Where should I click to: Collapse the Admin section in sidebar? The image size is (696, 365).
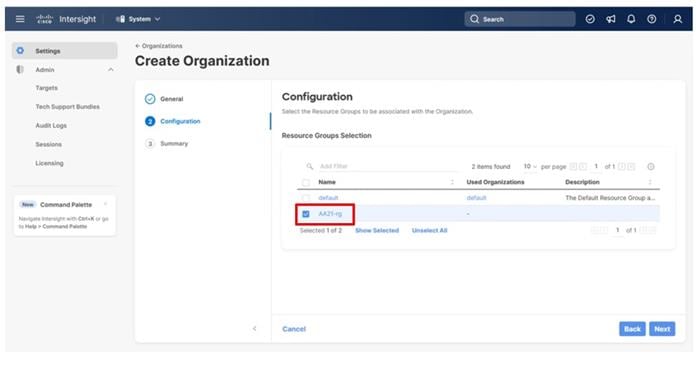pyautogui.click(x=111, y=70)
